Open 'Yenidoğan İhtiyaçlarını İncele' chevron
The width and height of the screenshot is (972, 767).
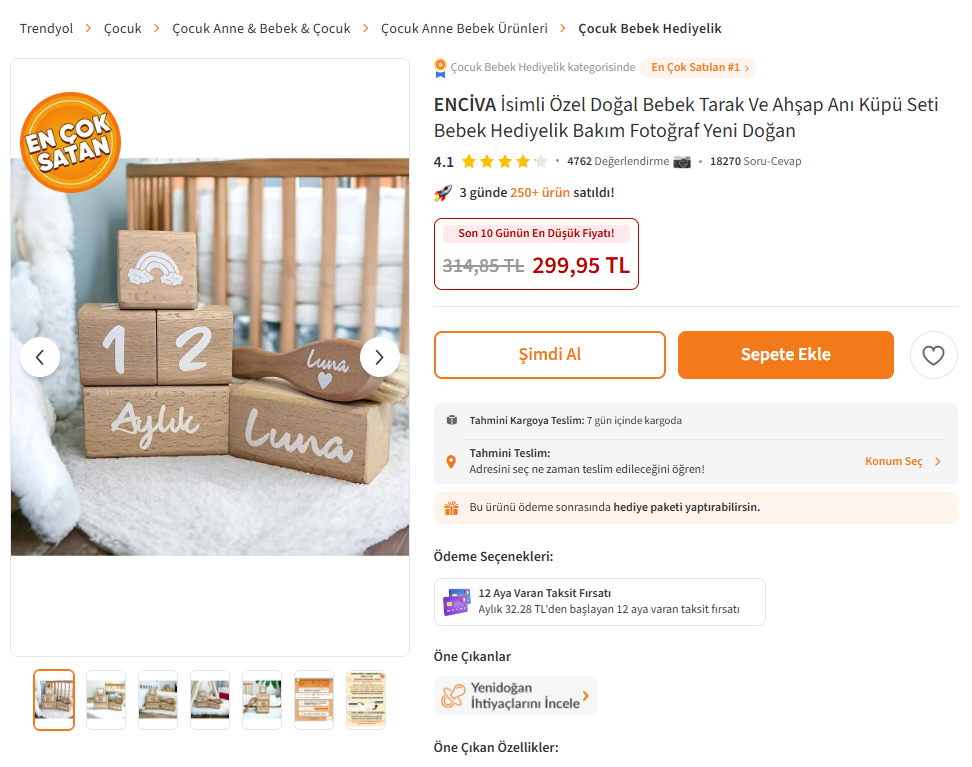click(585, 696)
